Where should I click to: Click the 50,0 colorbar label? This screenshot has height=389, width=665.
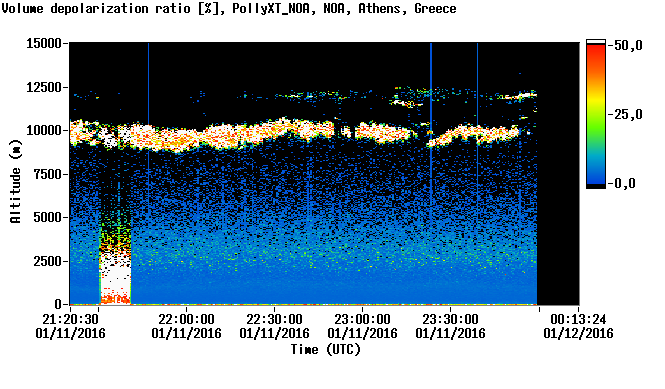pyautogui.click(x=625, y=45)
